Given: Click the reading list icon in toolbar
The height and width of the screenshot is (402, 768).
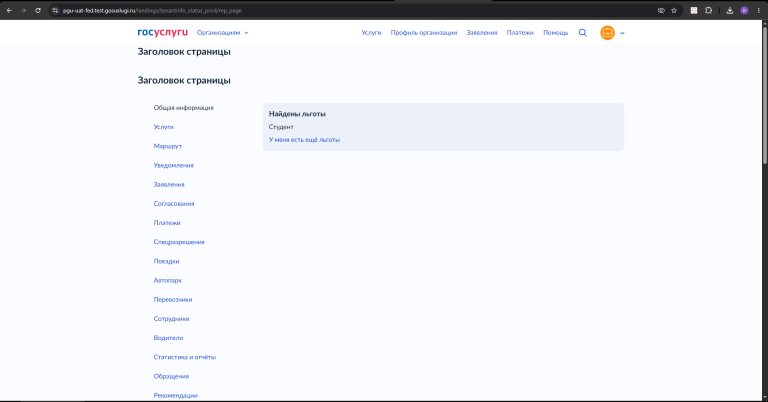Looking at the screenshot, I should [694, 10].
